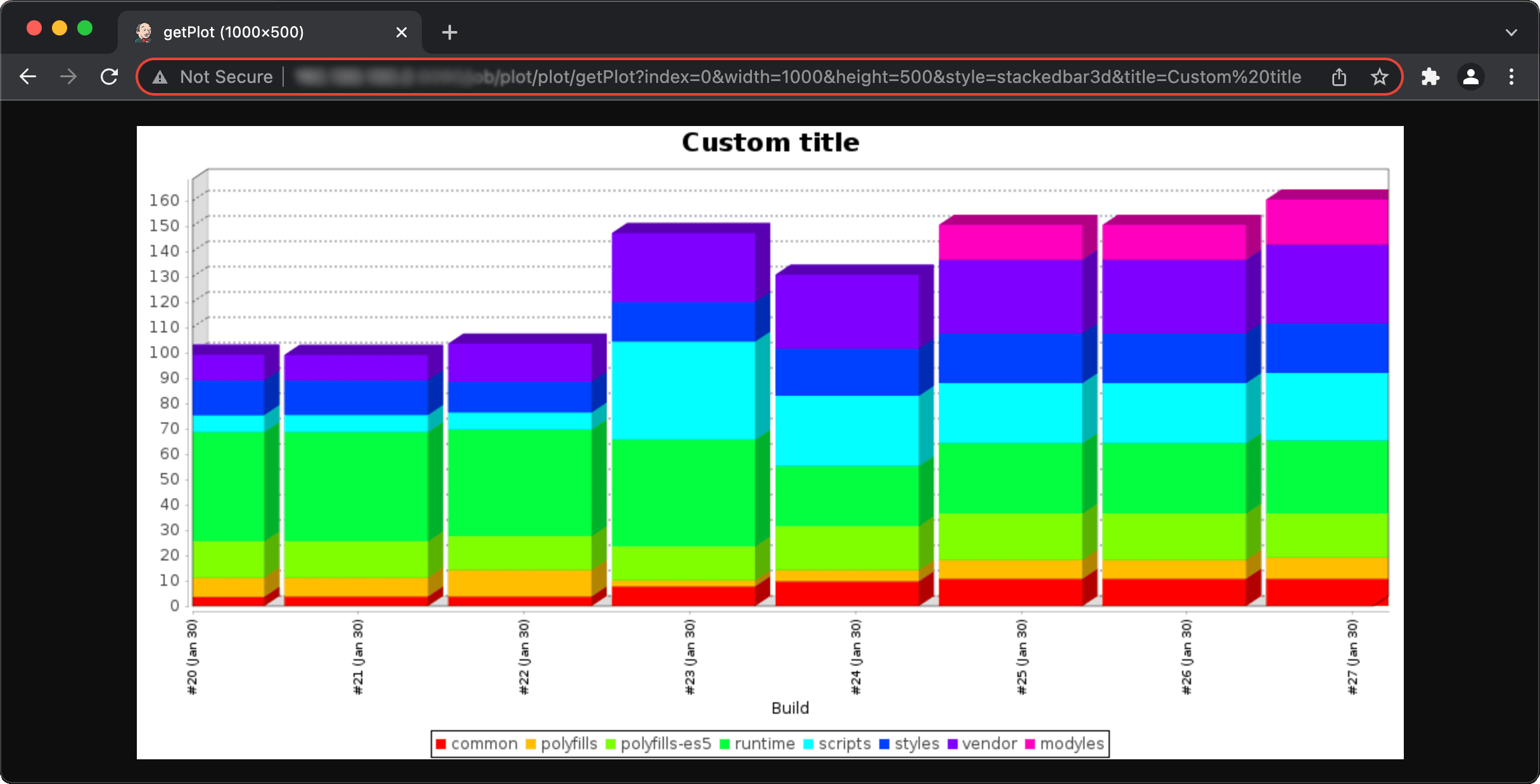Click the purple vendor segment of build #24
This screenshot has width=1540, height=784.
point(847,311)
